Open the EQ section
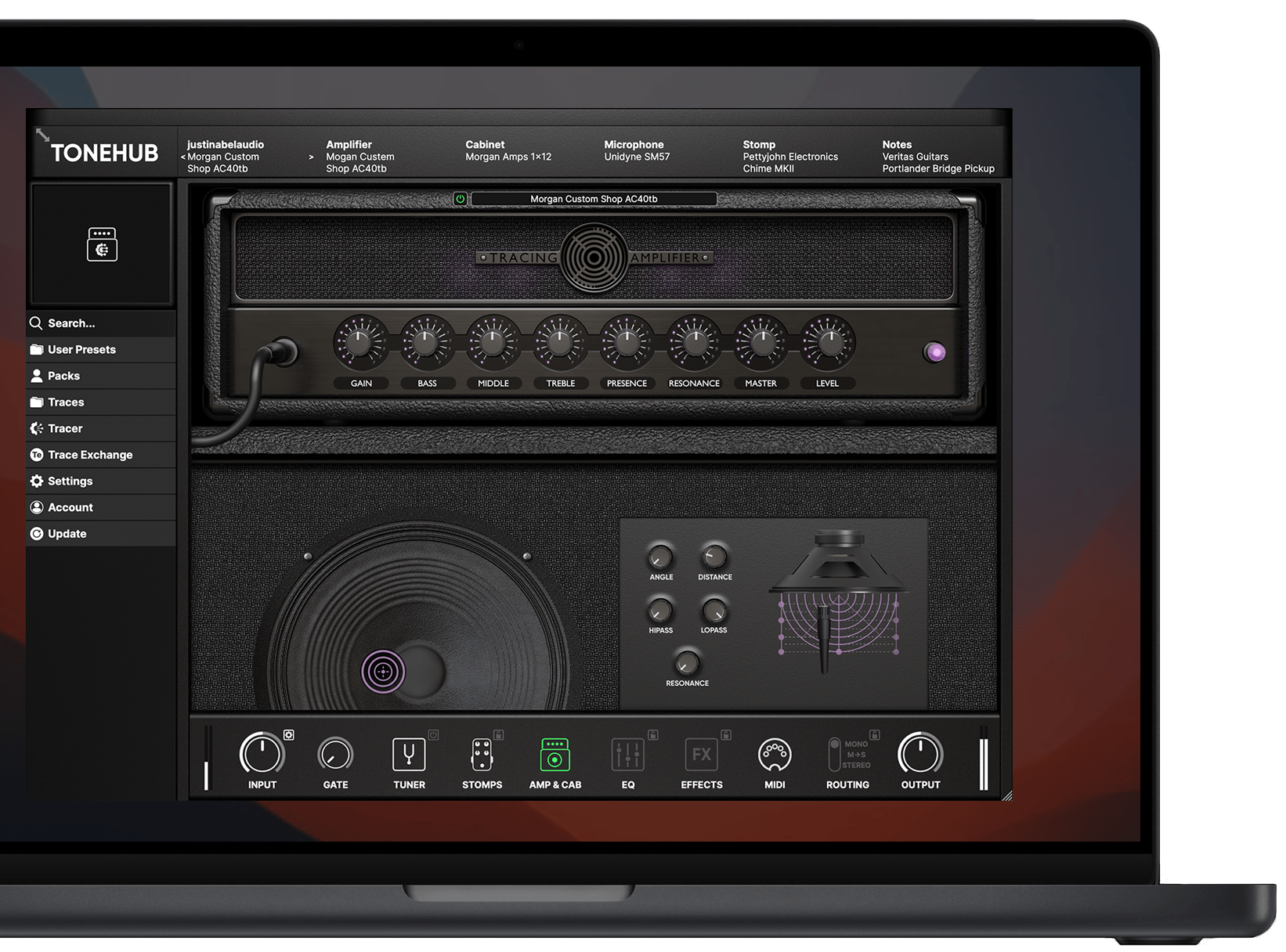The image size is (1286, 952). pyautogui.click(x=628, y=755)
